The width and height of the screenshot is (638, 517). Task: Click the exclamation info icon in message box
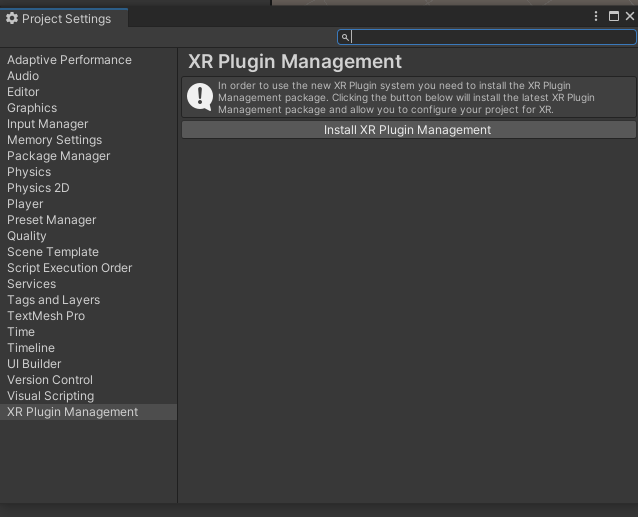pos(200,97)
